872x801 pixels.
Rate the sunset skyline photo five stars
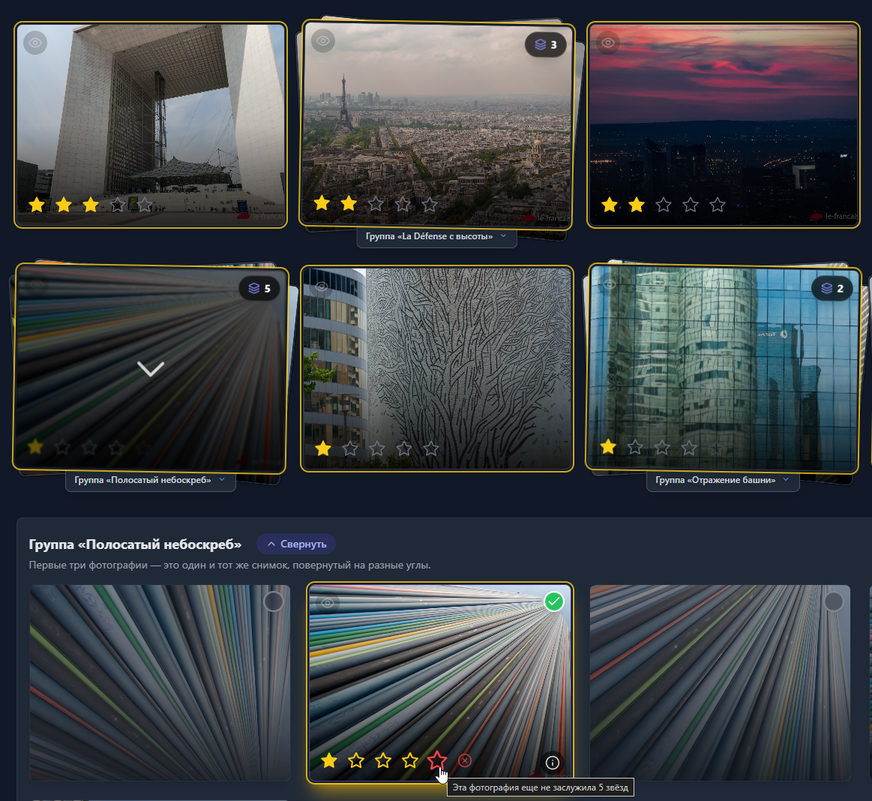(717, 205)
